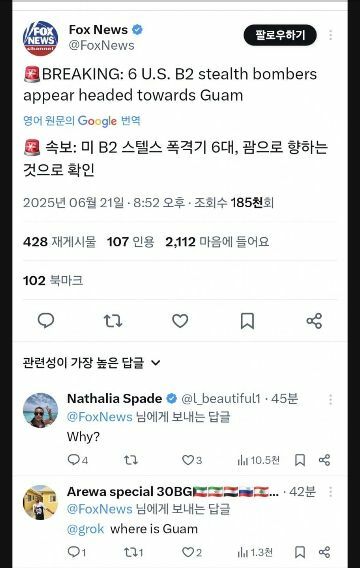
Task: Click the reply icon under the main Fox News post
Action: (46, 321)
